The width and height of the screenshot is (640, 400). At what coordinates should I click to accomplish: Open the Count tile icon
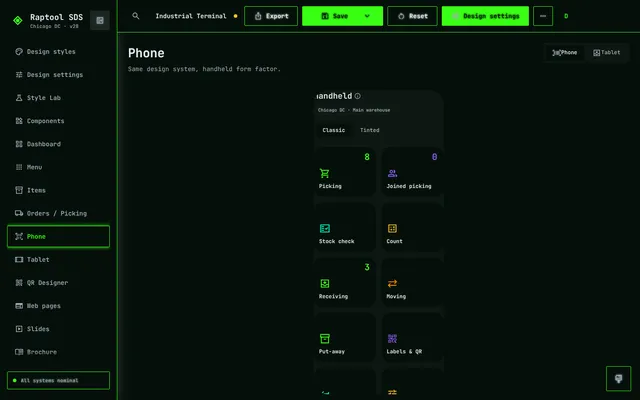tap(392, 228)
